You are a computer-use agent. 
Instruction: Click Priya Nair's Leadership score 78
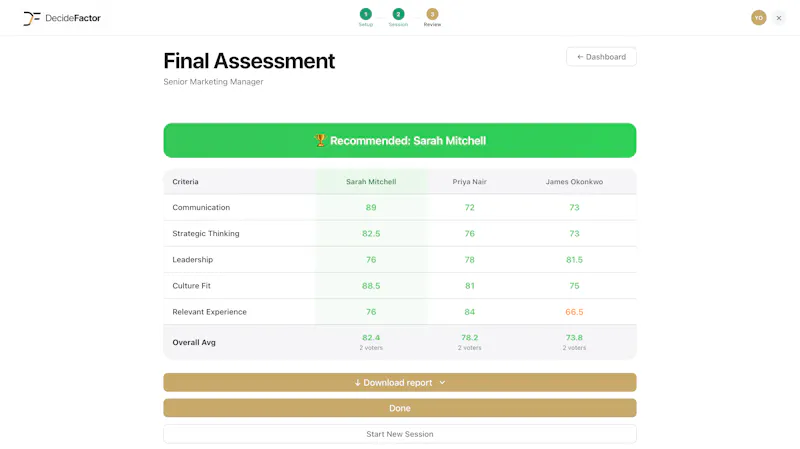[469, 260]
